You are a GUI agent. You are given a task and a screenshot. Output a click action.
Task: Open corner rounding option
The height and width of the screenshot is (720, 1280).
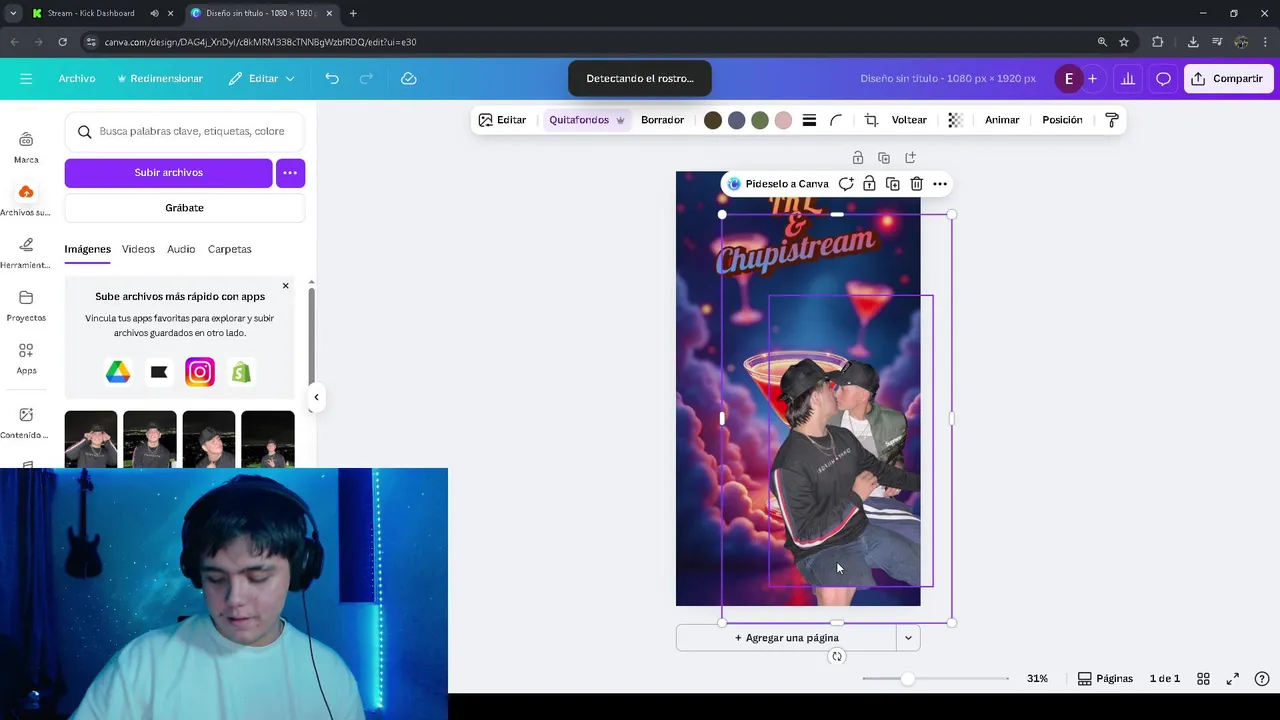tap(836, 120)
